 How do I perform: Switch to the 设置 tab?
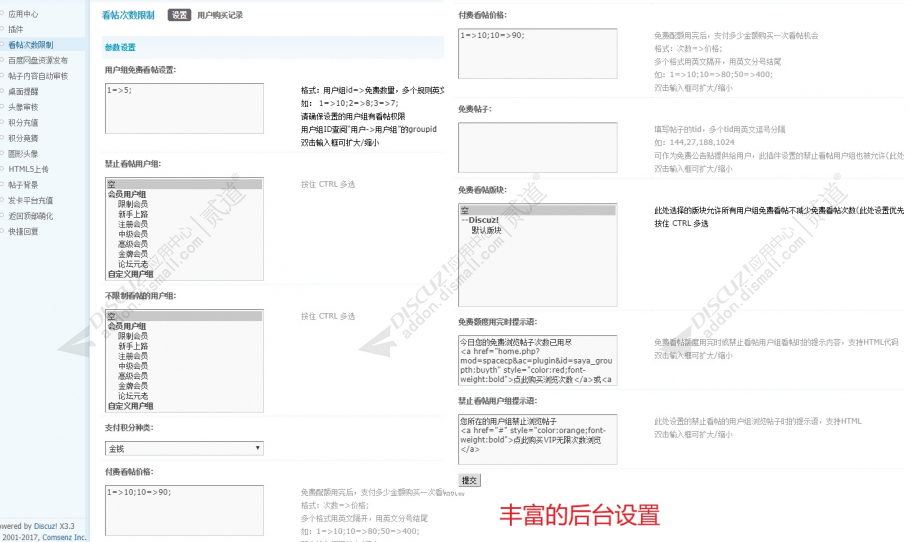(179, 15)
